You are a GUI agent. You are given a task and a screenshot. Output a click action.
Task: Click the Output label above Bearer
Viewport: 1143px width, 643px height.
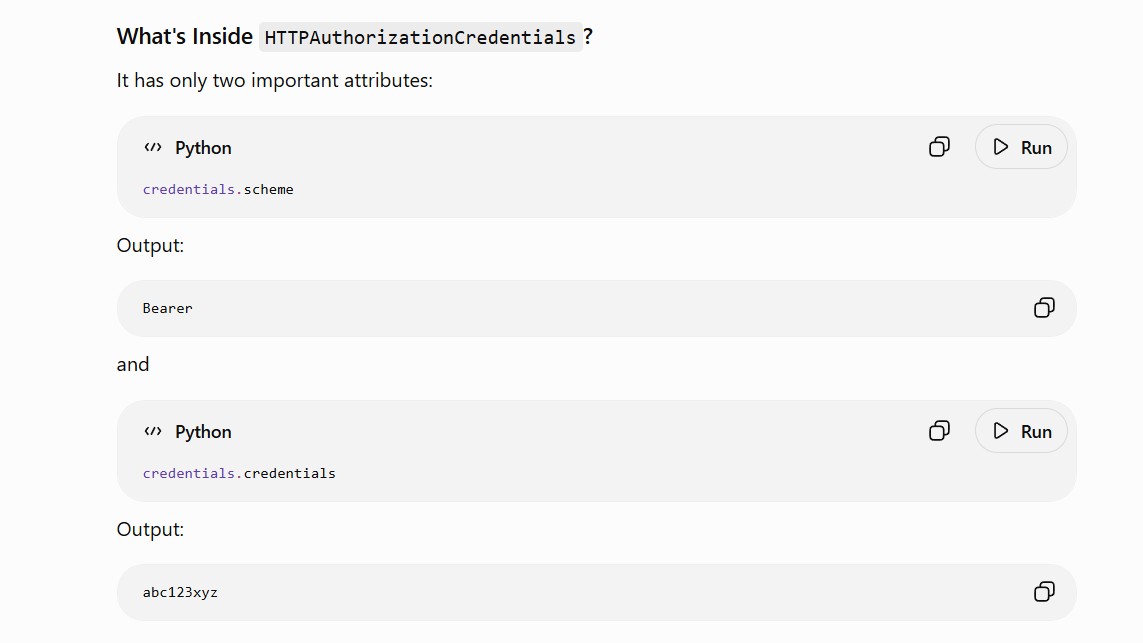pos(150,246)
